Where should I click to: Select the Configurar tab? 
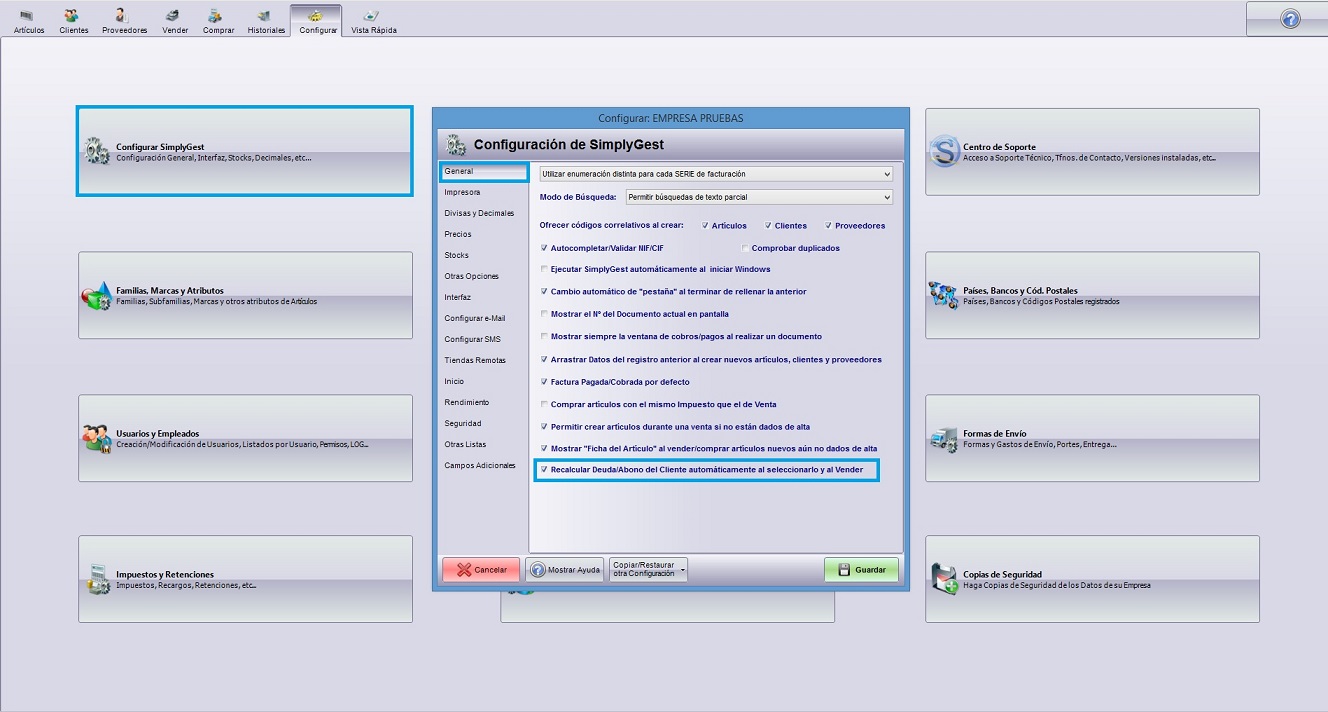click(318, 20)
